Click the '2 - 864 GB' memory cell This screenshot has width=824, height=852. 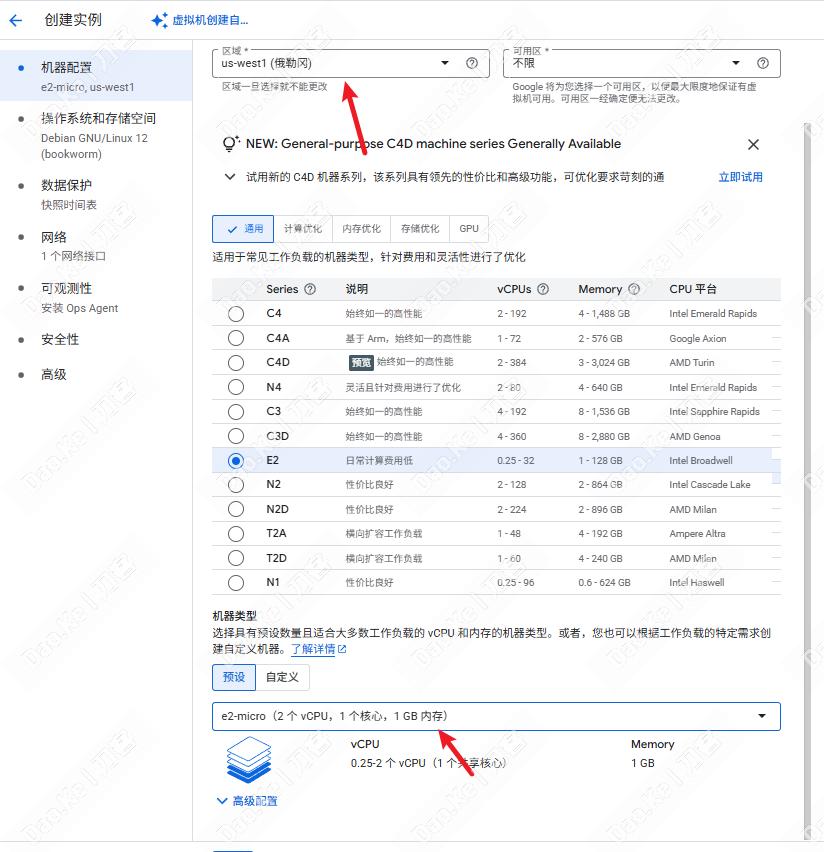click(600, 485)
